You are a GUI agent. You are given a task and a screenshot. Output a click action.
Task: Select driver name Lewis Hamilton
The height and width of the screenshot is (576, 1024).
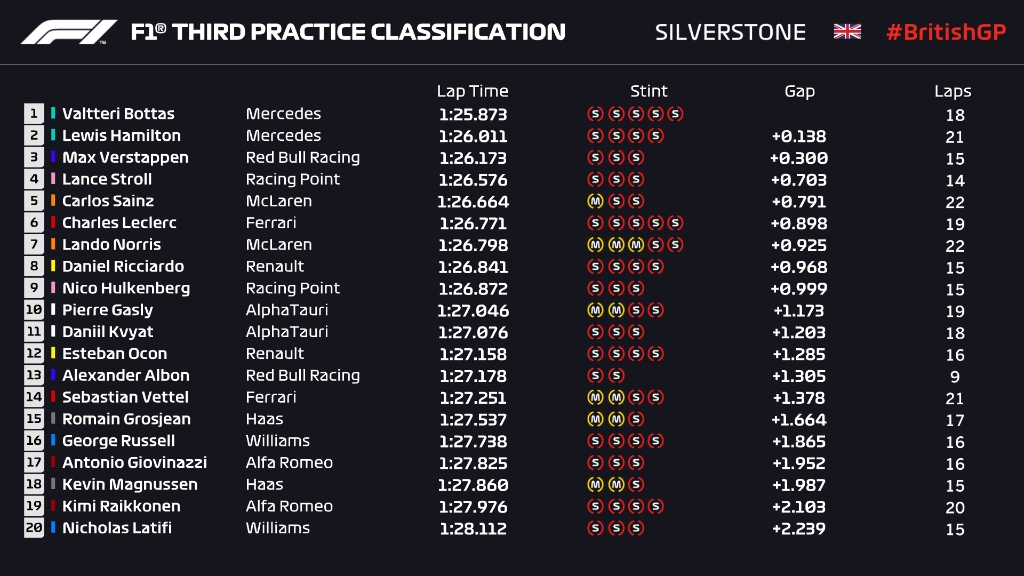coord(121,136)
